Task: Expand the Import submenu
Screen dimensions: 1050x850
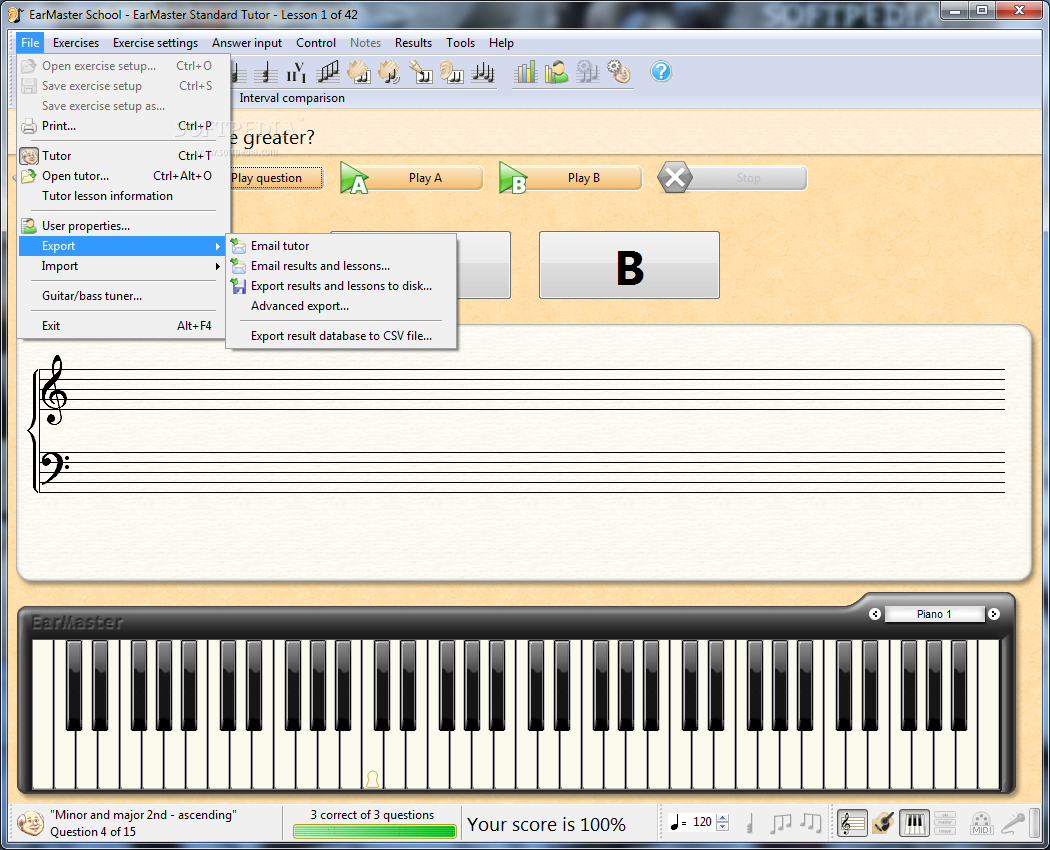Action: (121, 266)
